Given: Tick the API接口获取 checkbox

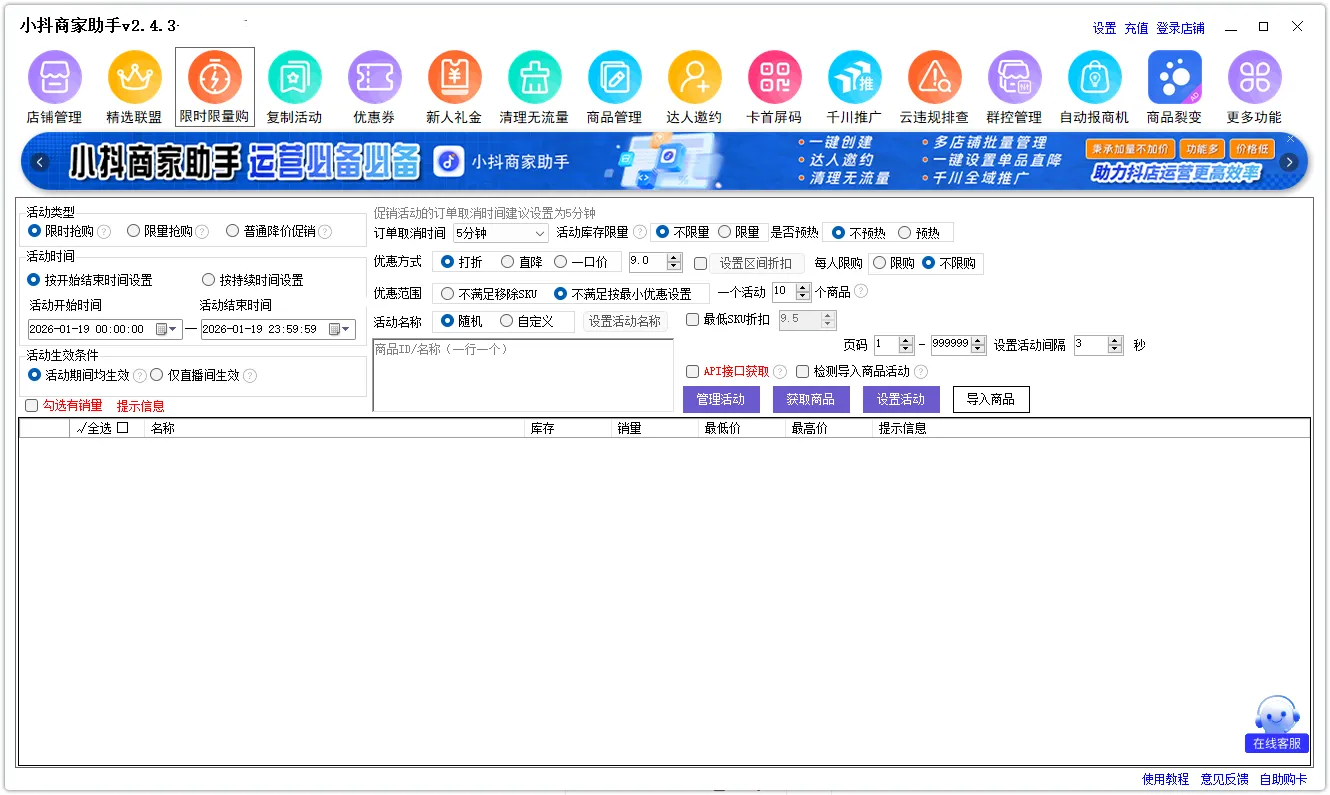Looking at the screenshot, I should coord(692,372).
